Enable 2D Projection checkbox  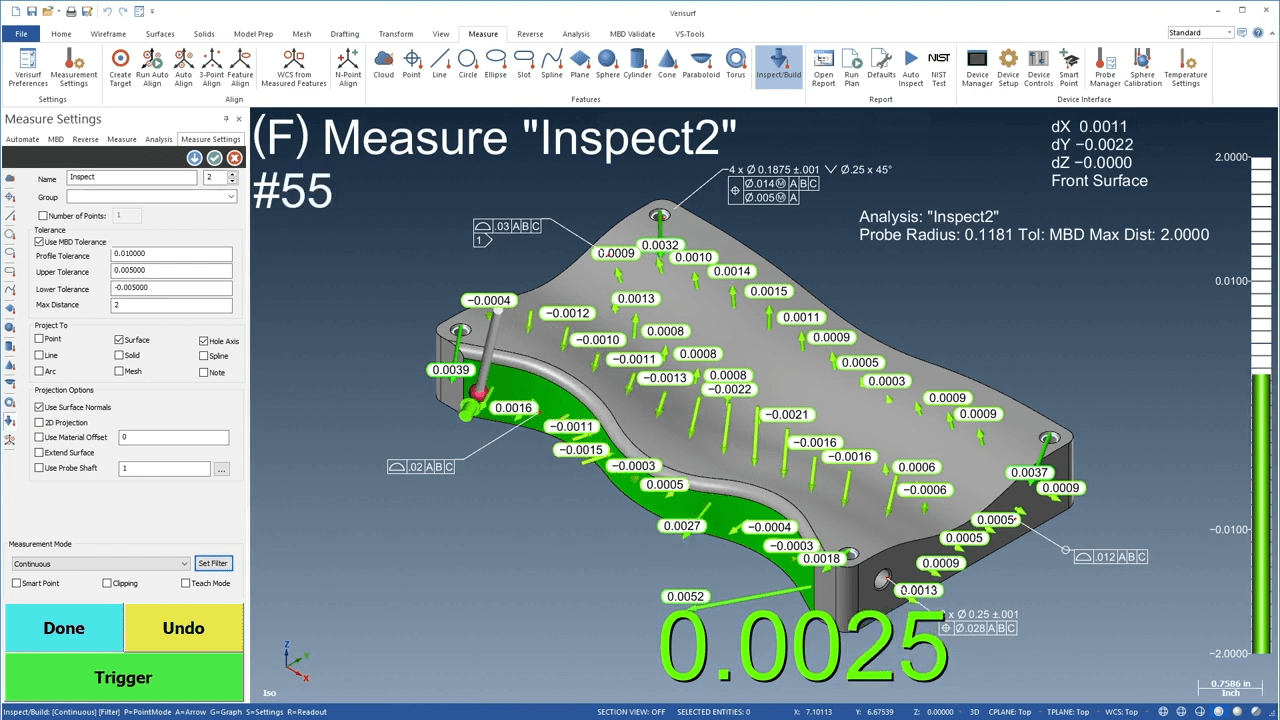tap(39, 423)
